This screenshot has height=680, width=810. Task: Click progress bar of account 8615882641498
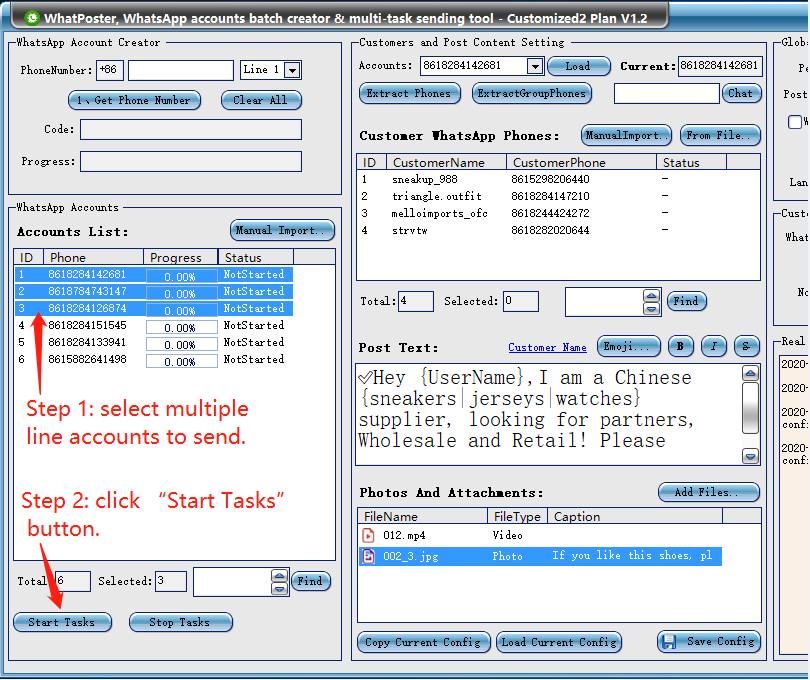coord(181,362)
